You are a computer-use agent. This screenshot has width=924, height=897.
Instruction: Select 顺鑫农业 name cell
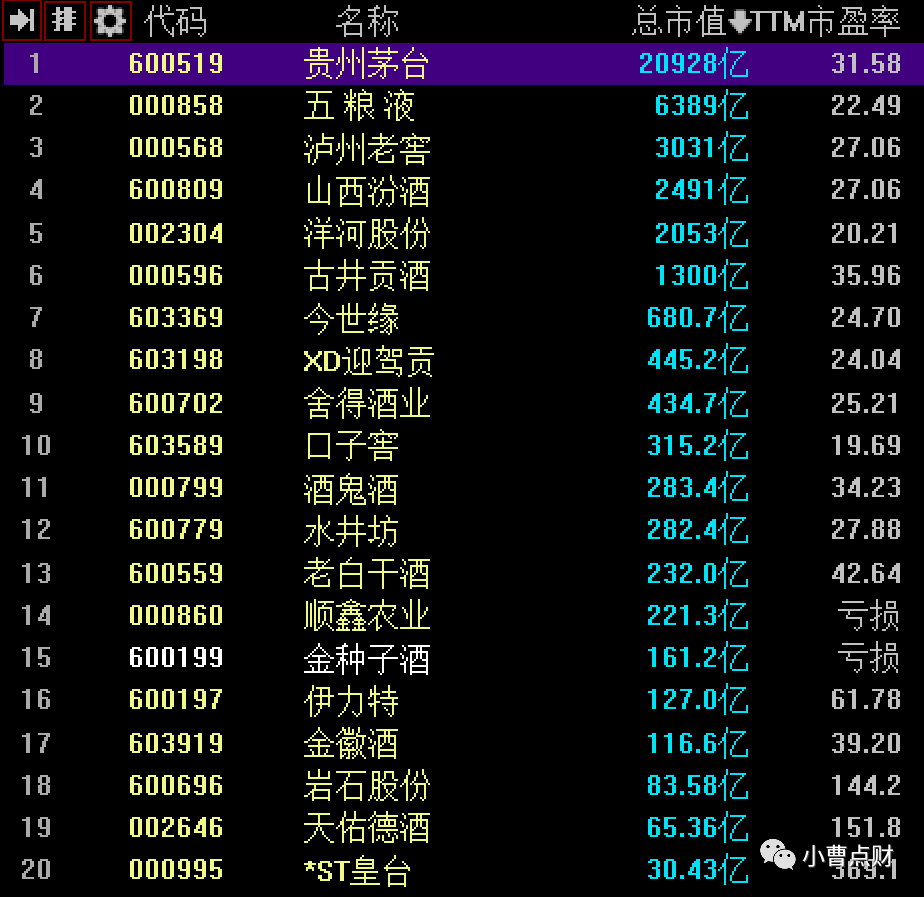(x=367, y=615)
